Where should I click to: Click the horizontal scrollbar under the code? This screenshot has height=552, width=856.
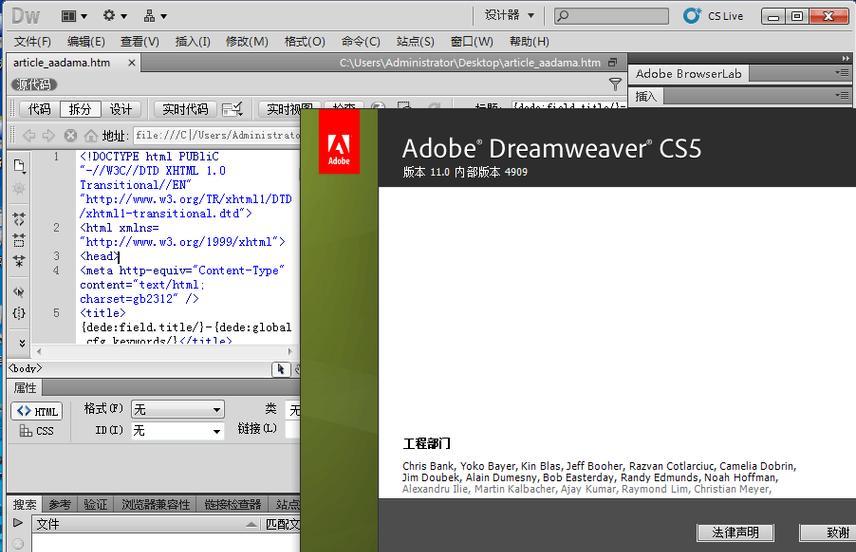164,351
